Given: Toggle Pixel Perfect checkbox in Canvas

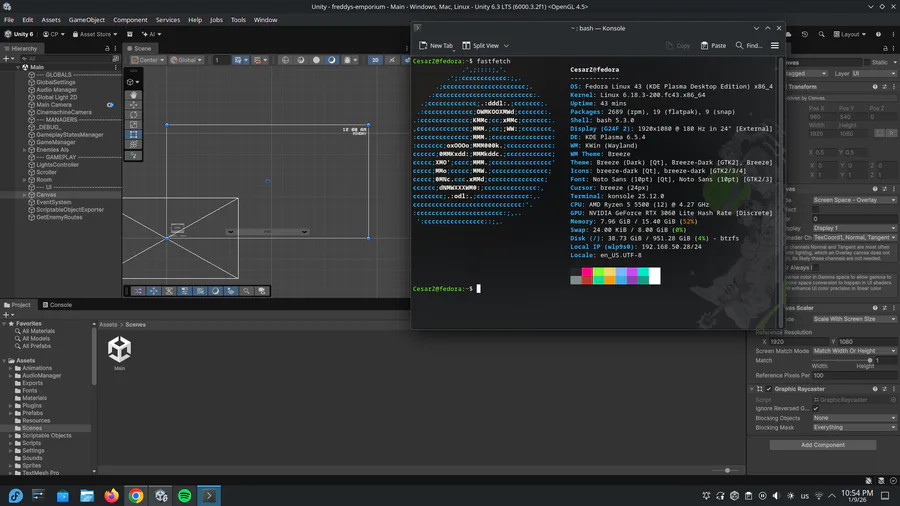Looking at the screenshot, I should (816, 209).
